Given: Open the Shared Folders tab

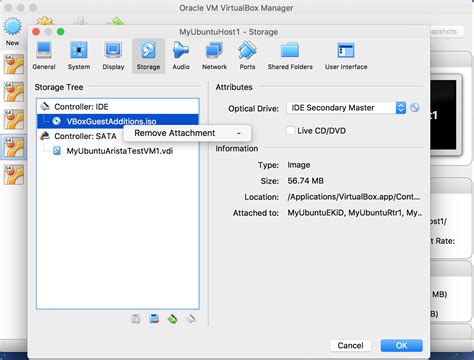Looking at the screenshot, I should click(290, 56).
